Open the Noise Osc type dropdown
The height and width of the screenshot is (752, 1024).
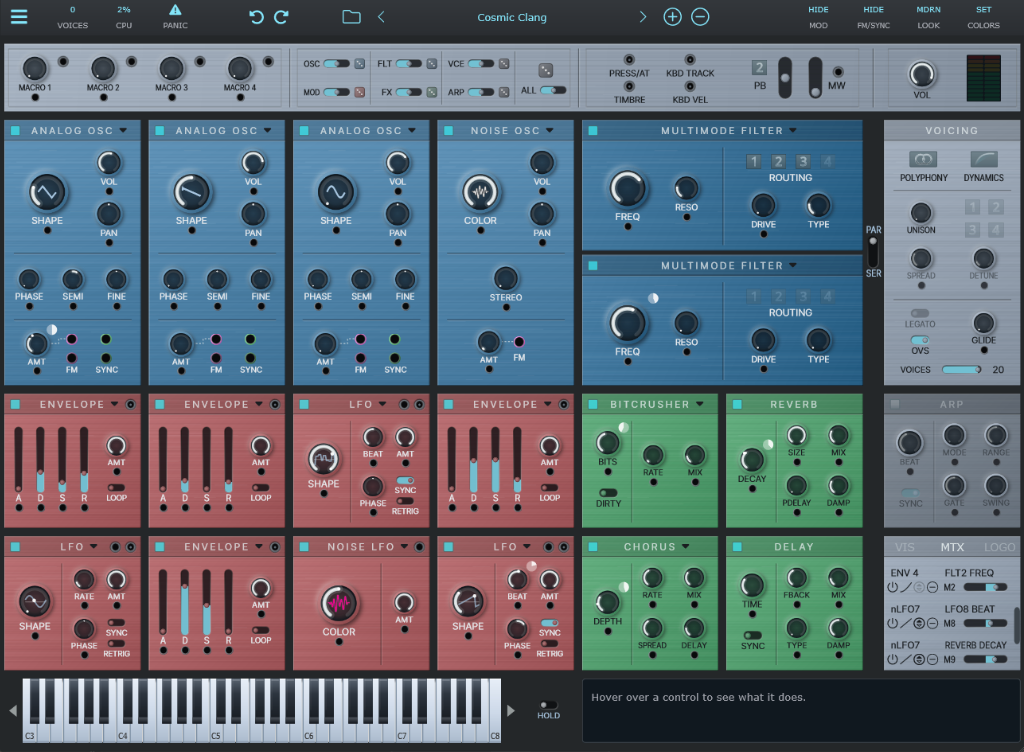pos(550,131)
